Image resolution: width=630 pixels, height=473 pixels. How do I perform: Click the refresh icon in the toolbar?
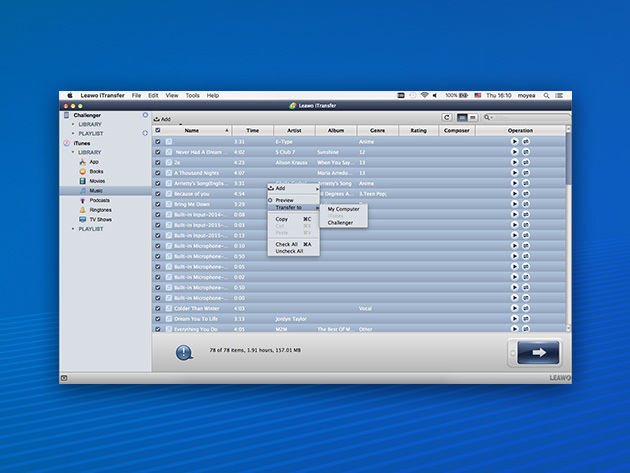pos(446,118)
